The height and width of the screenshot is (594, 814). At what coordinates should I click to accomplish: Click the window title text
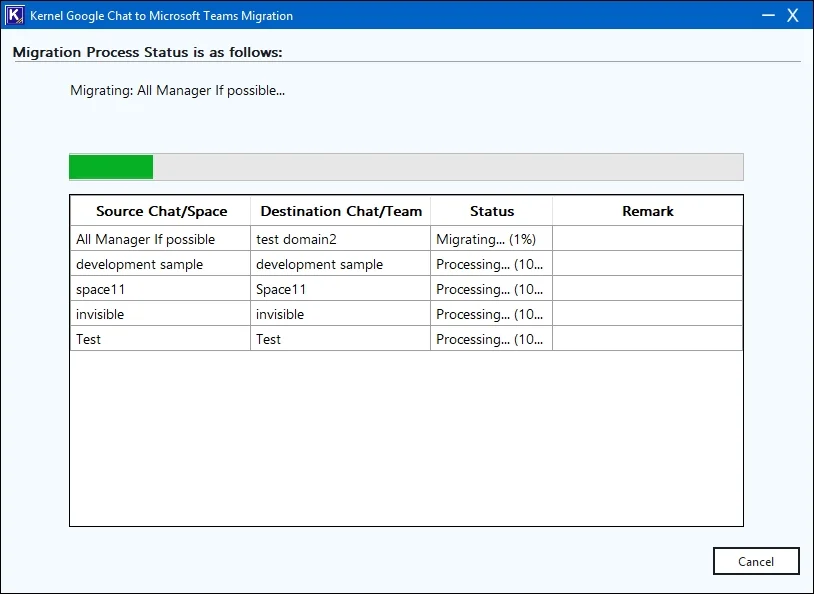(161, 16)
